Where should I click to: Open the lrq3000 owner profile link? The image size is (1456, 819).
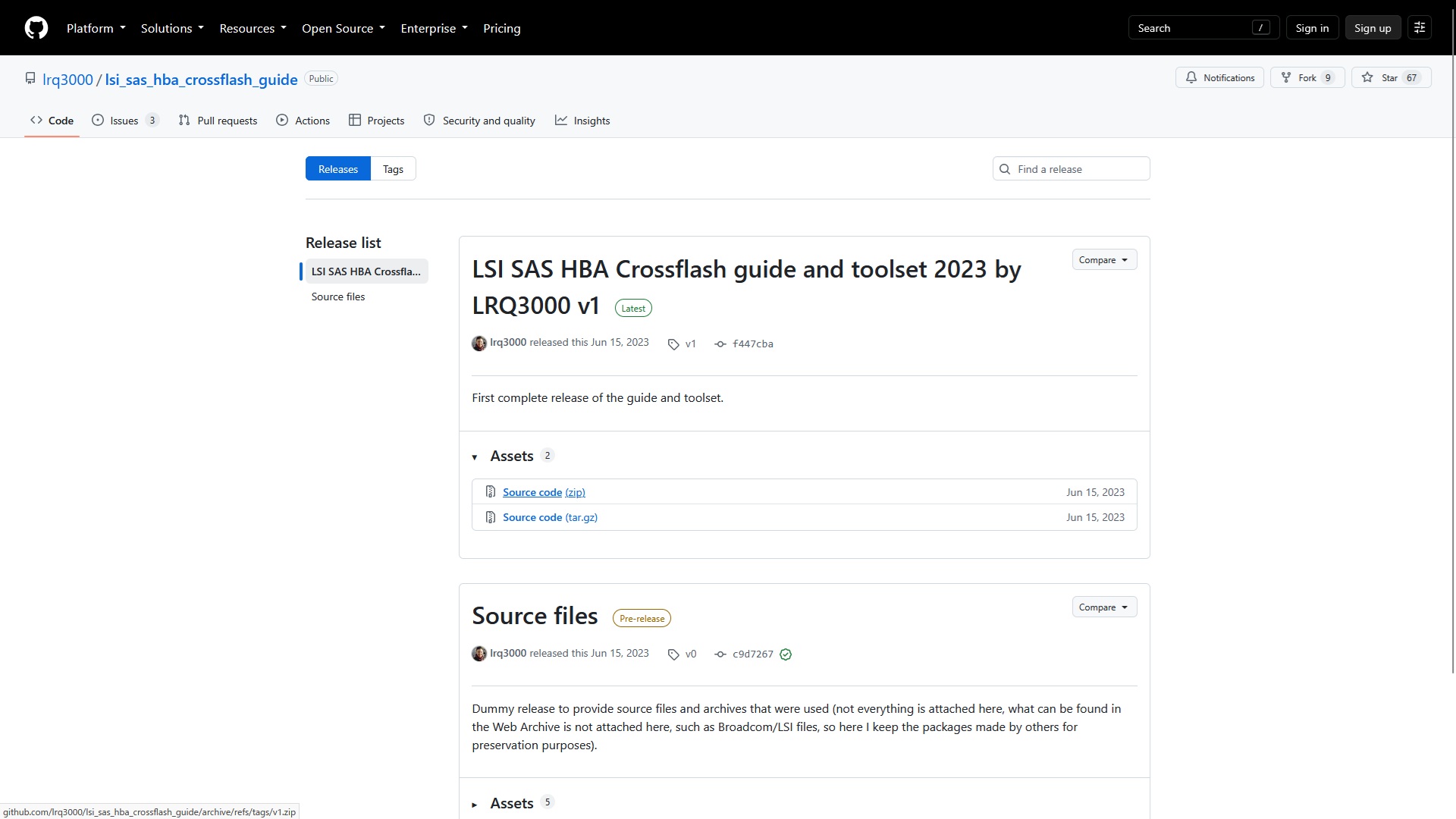point(67,80)
